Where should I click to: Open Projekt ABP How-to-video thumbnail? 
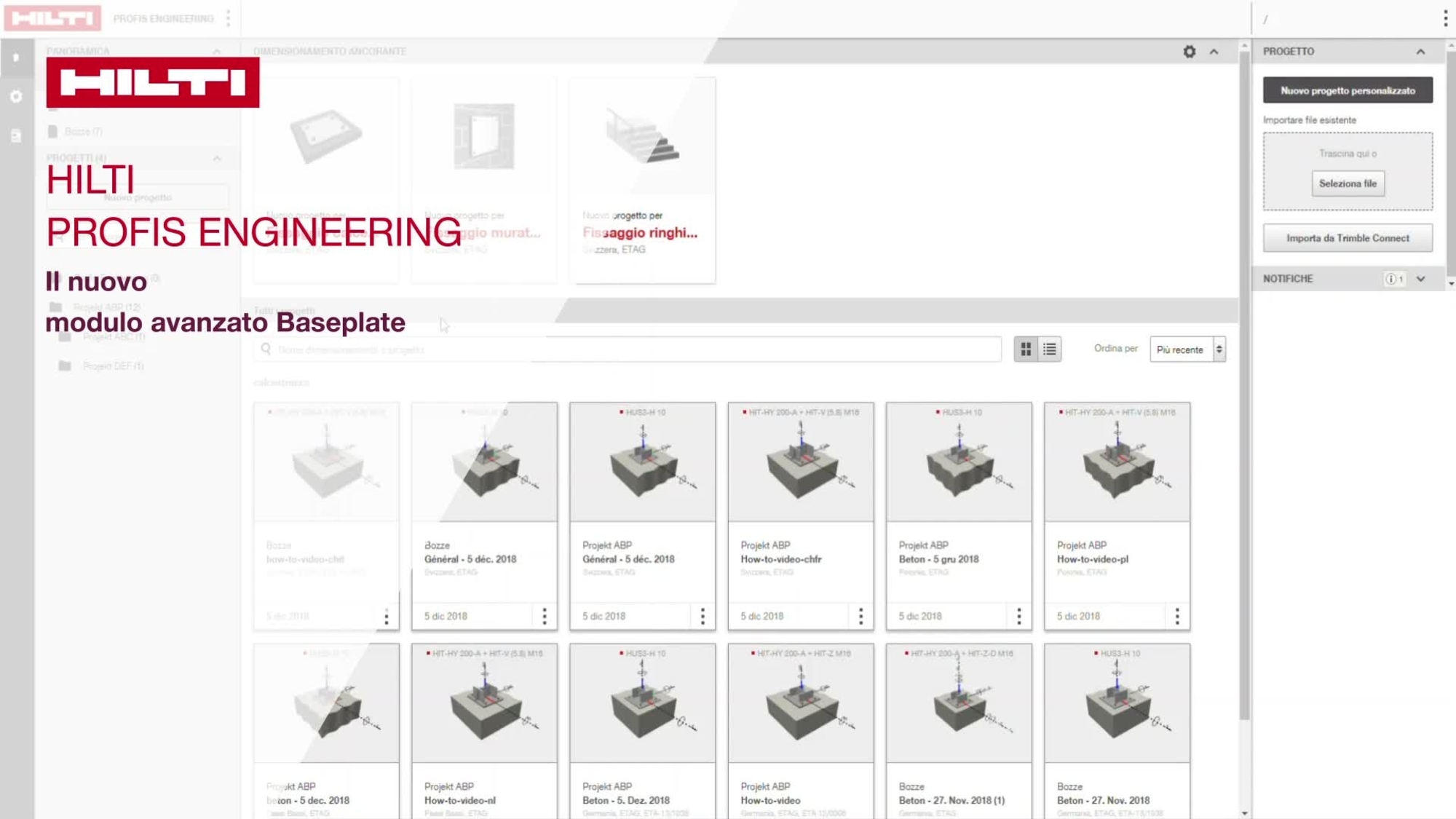pos(801,703)
